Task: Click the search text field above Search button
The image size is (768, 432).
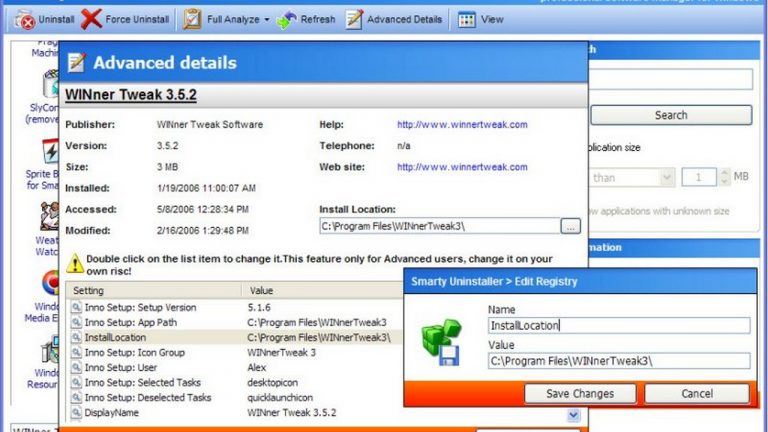Action: pos(671,79)
